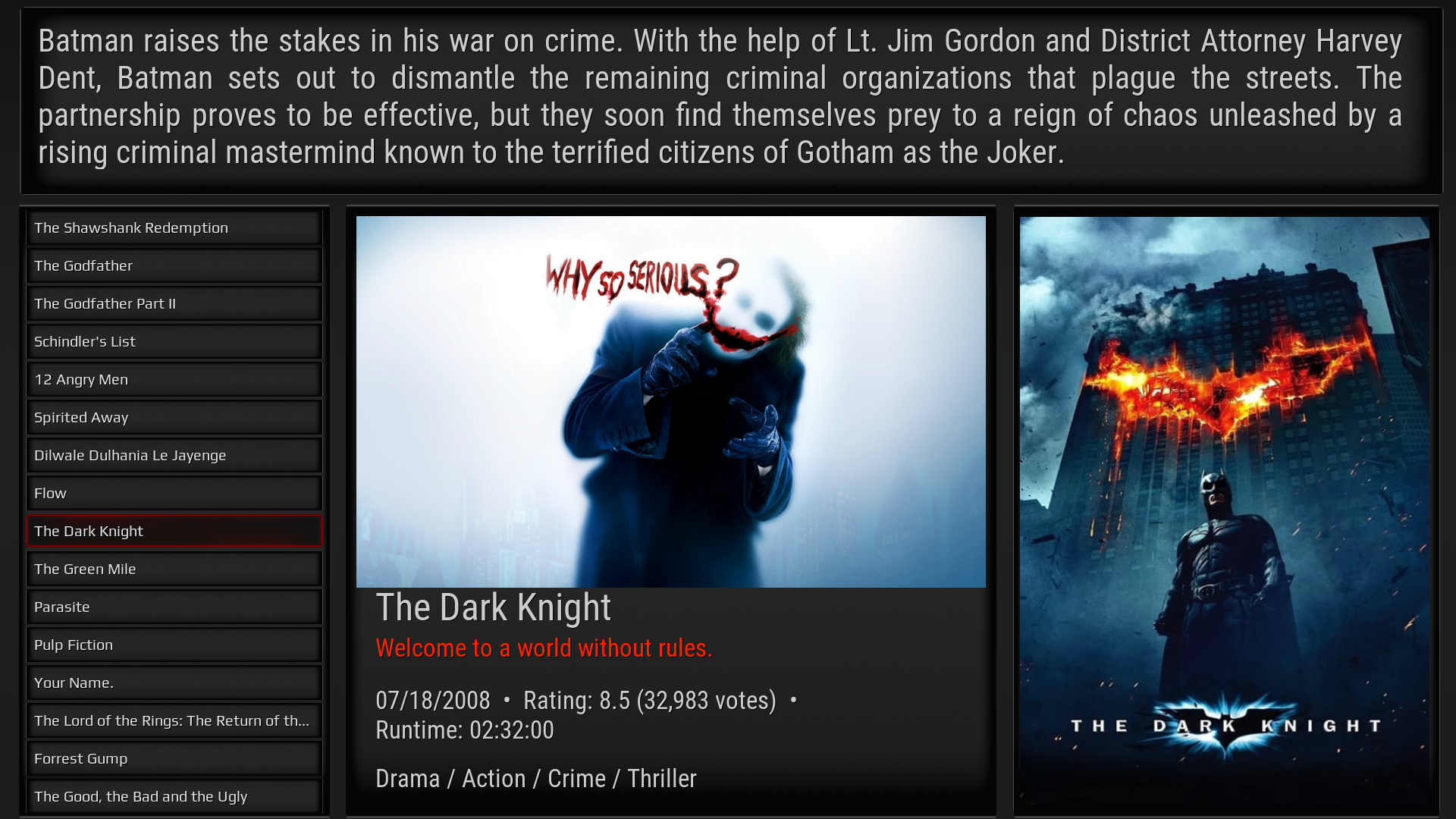This screenshot has height=819, width=1456.
Task: Select Pulp Fiction in the list
Action: [174, 645]
